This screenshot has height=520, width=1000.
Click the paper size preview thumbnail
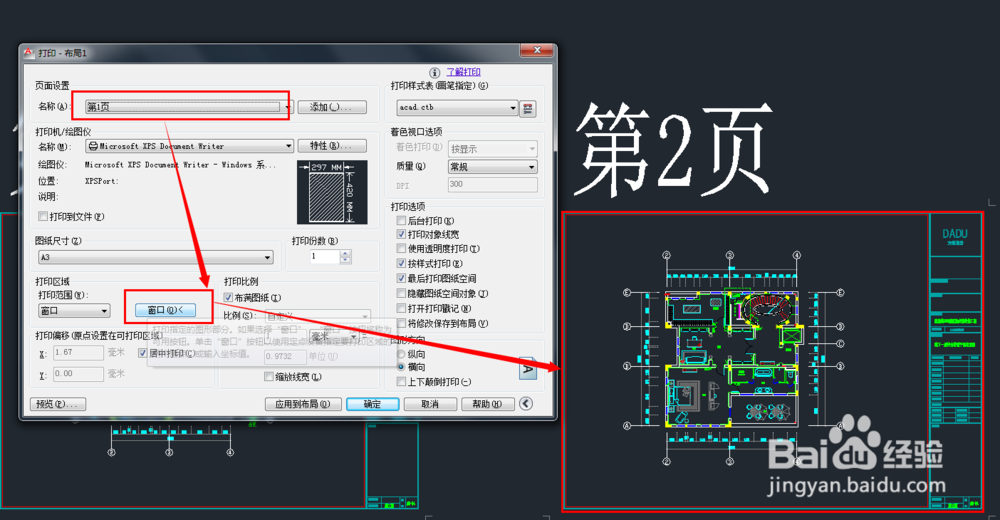[x=332, y=192]
